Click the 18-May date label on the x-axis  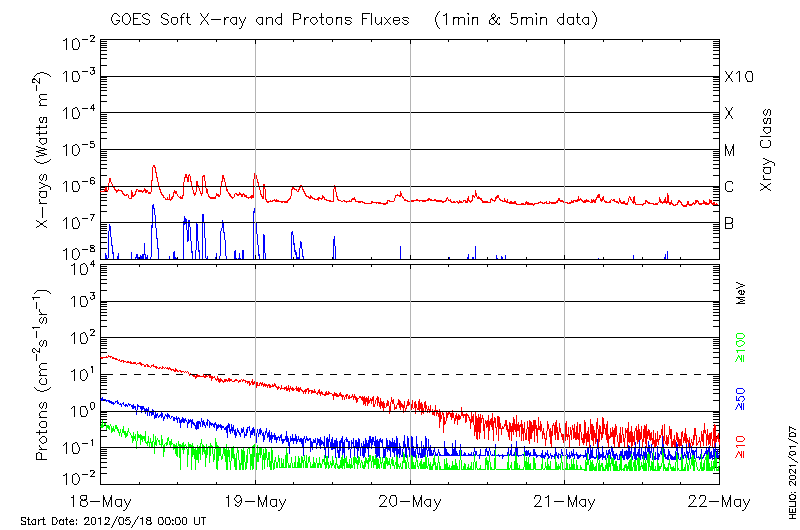pyautogui.click(x=100, y=501)
